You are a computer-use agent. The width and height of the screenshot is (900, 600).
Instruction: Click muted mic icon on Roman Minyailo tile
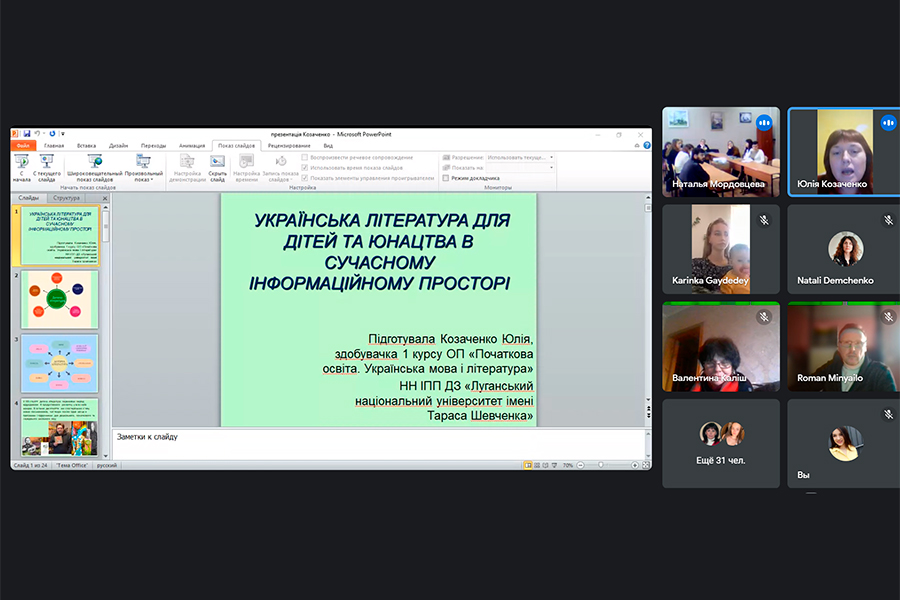889,317
